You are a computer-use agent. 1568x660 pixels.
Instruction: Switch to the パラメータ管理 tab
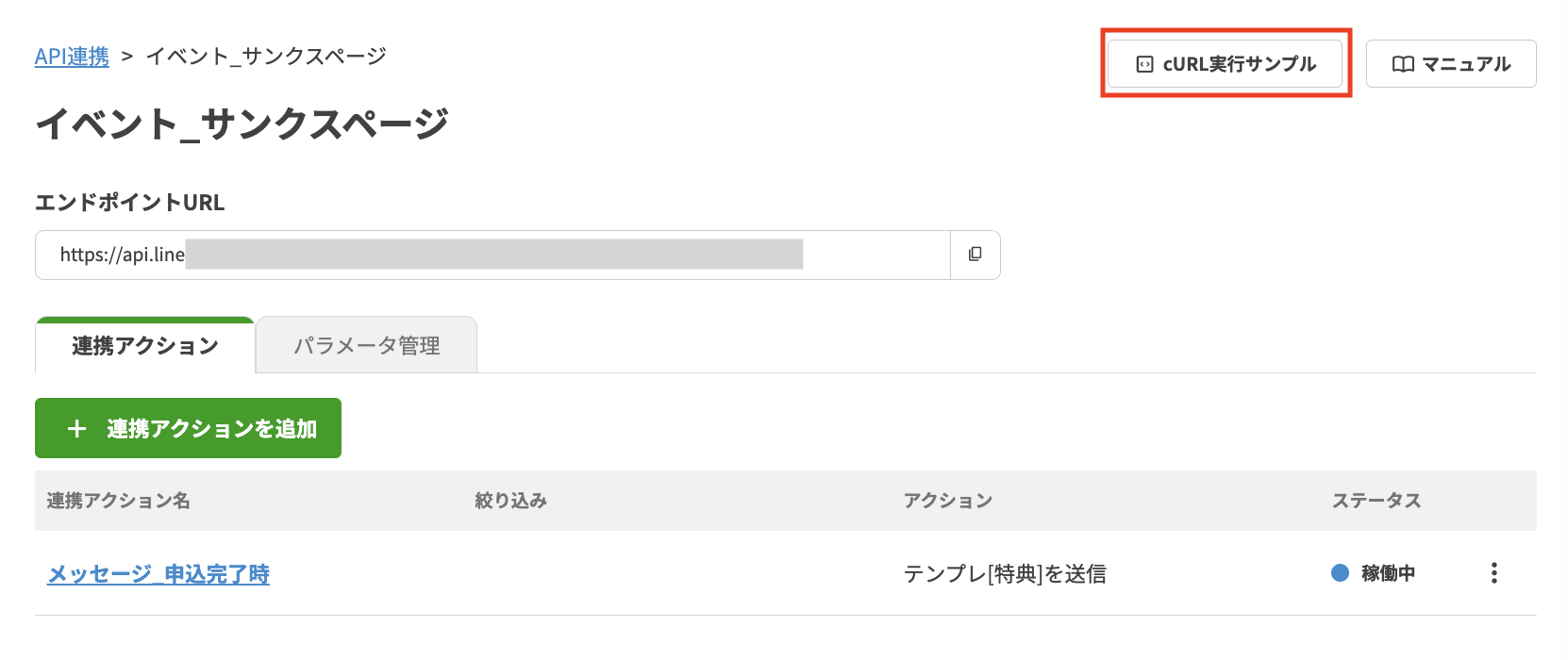[x=366, y=346]
